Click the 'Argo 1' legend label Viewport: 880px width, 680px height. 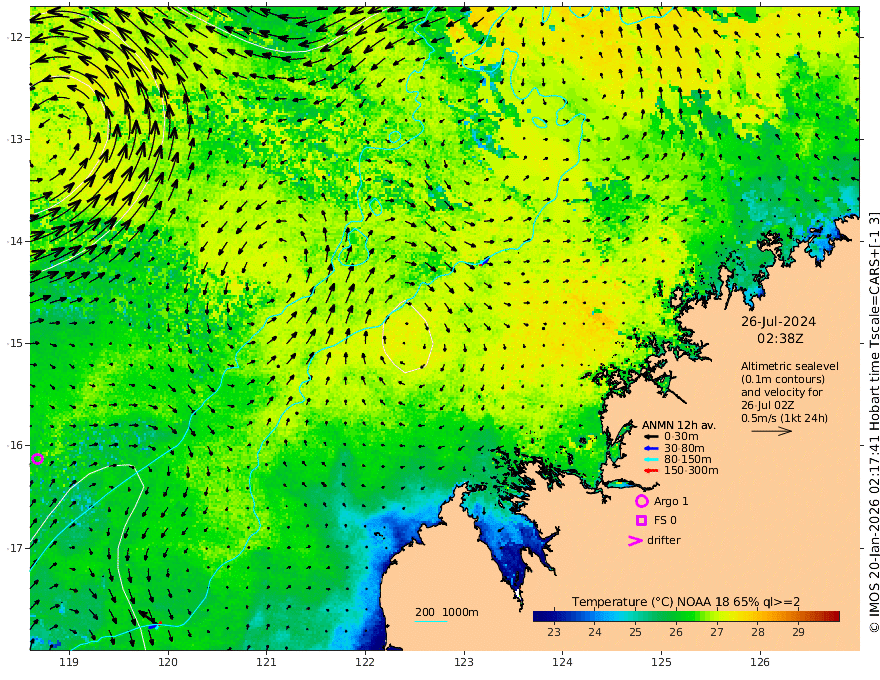pos(671,501)
